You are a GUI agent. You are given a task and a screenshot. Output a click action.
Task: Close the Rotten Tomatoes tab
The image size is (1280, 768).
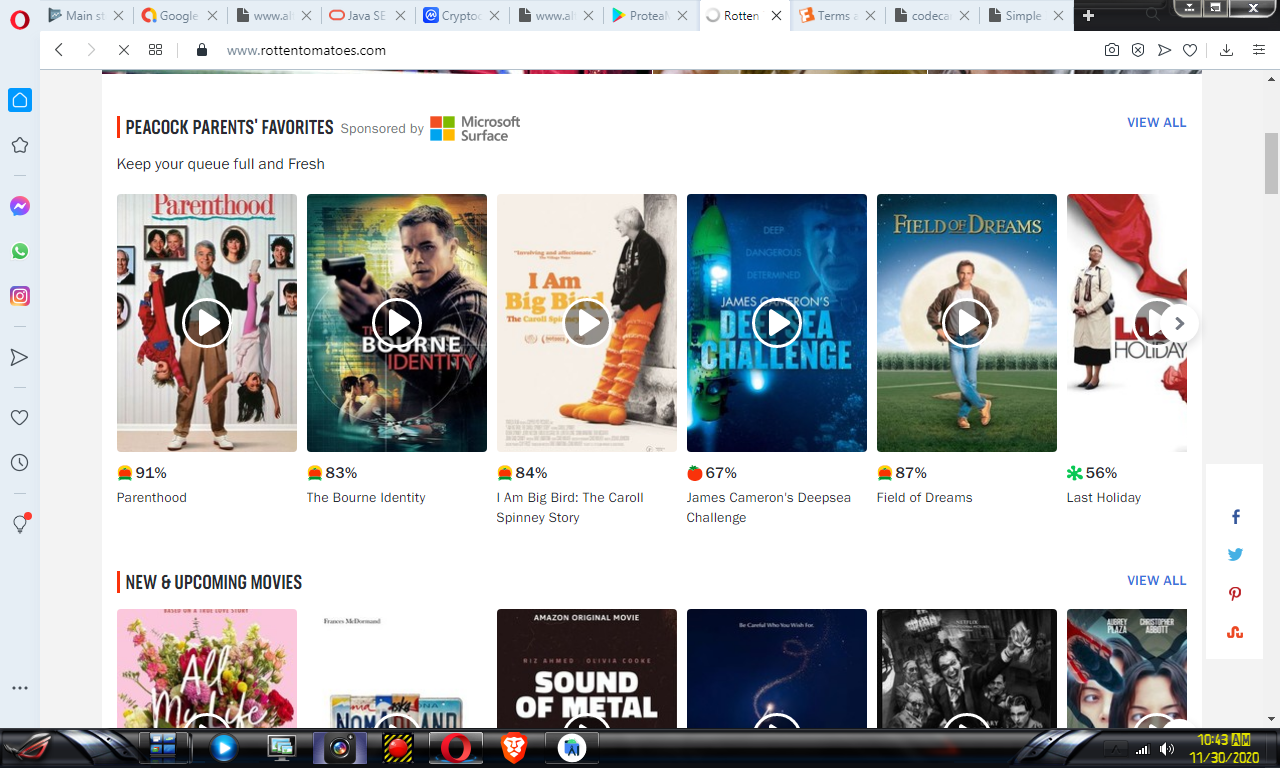click(776, 16)
